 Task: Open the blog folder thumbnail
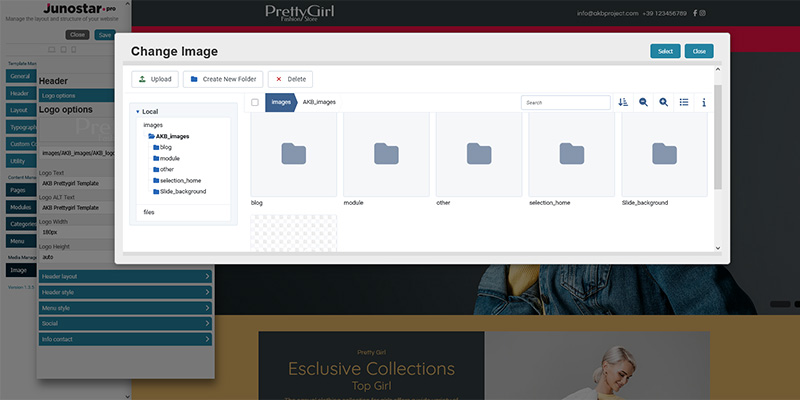(x=294, y=154)
